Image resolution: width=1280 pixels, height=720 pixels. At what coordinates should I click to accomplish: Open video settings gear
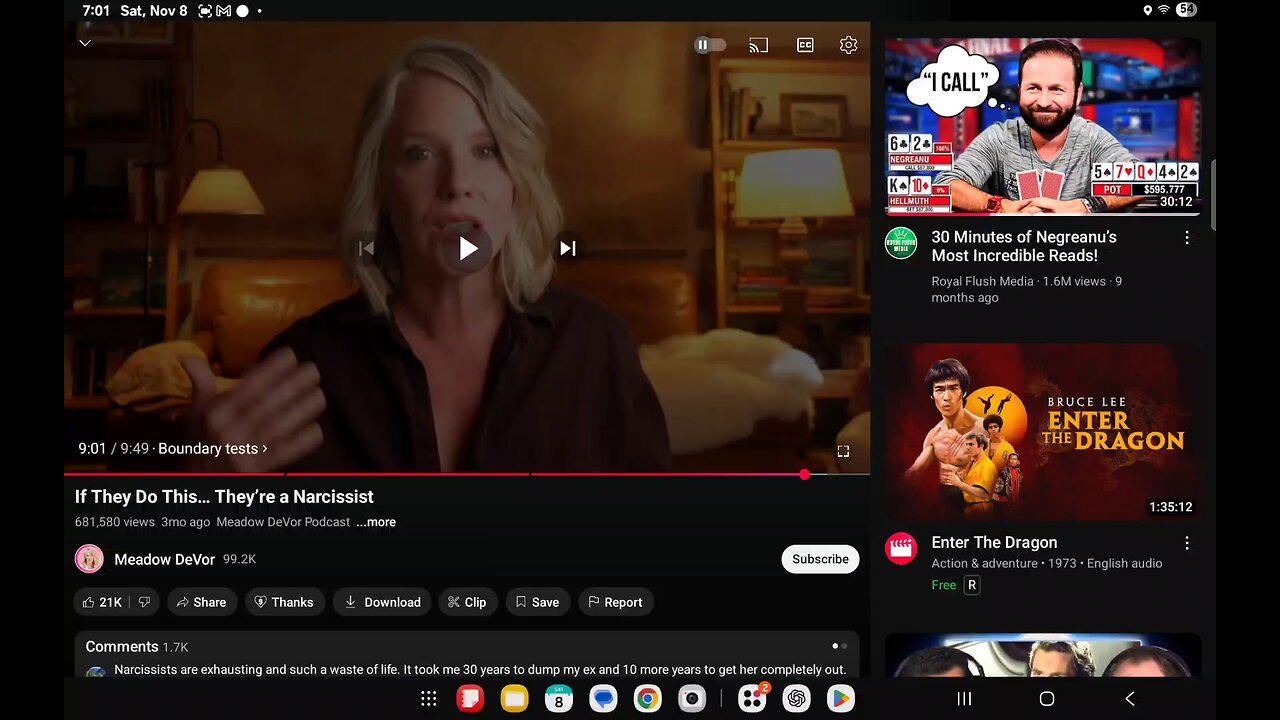coord(848,45)
